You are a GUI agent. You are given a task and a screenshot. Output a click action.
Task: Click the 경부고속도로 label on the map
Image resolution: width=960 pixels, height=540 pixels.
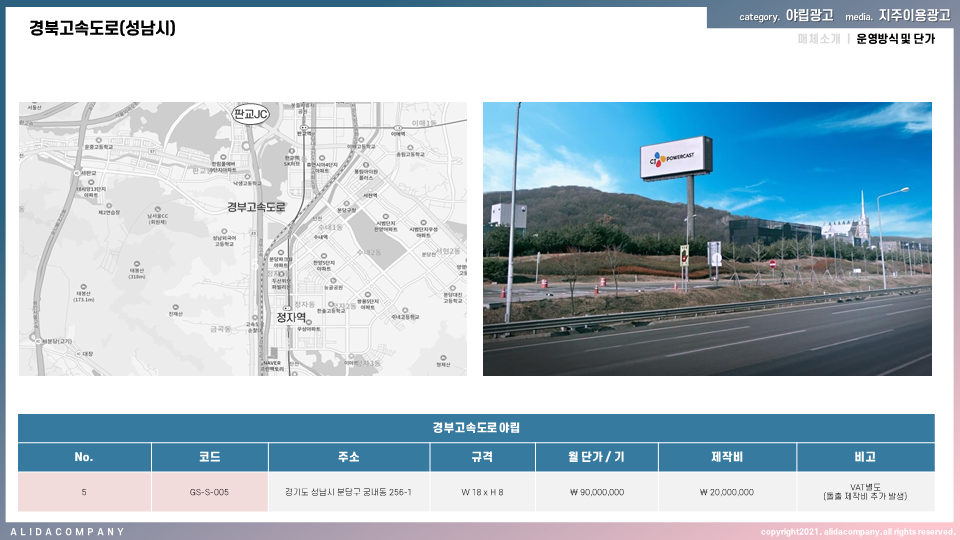coord(256,207)
